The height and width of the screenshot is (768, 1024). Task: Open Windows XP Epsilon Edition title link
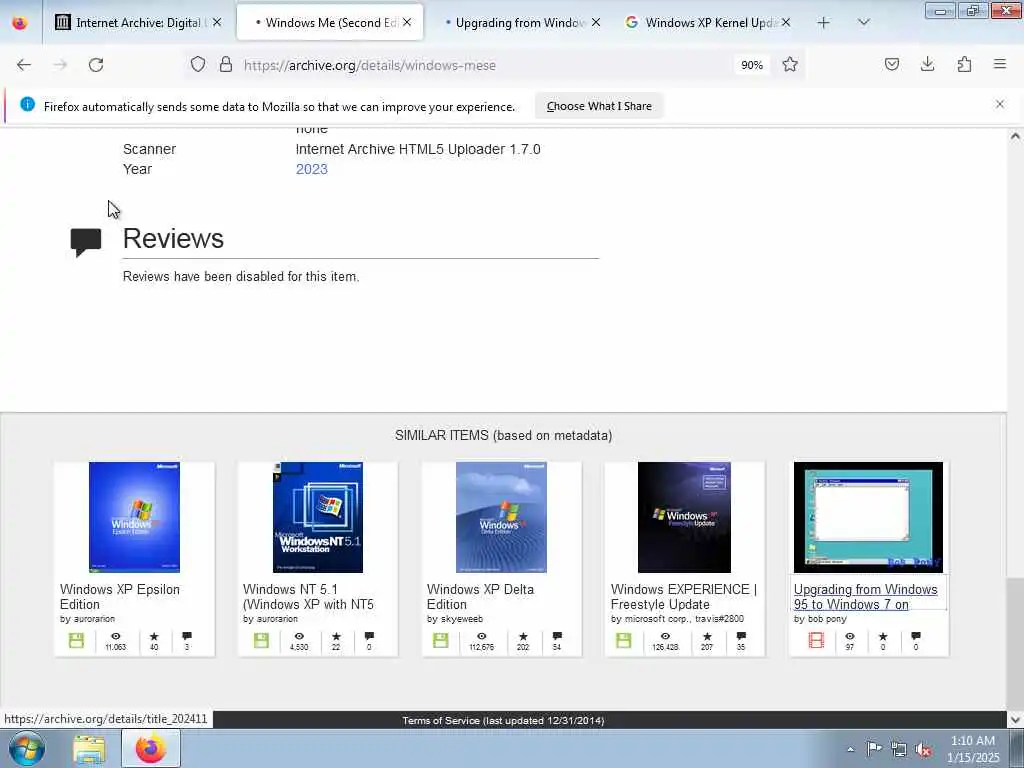click(120, 597)
